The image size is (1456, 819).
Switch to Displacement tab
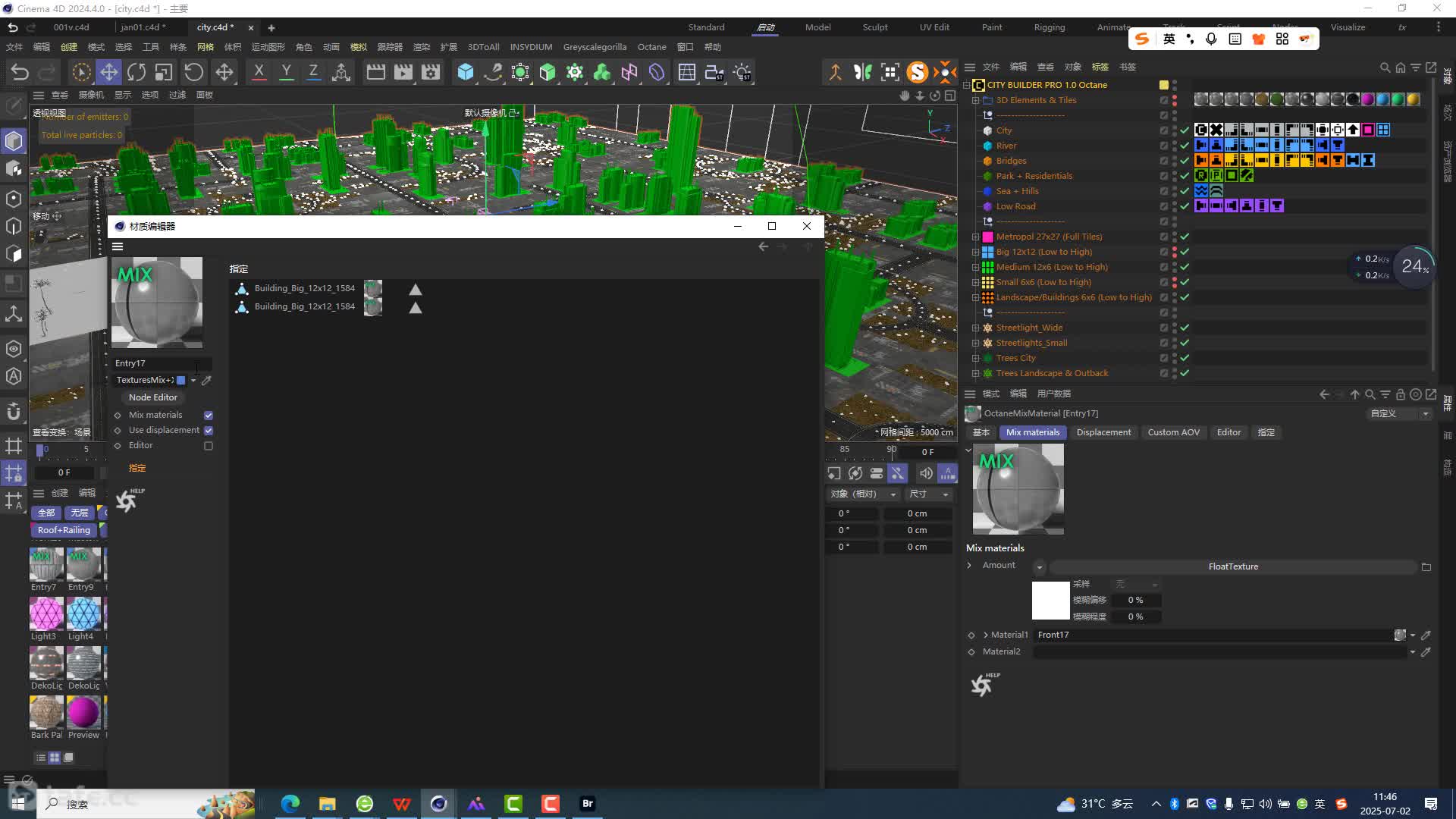[1103, 432]
